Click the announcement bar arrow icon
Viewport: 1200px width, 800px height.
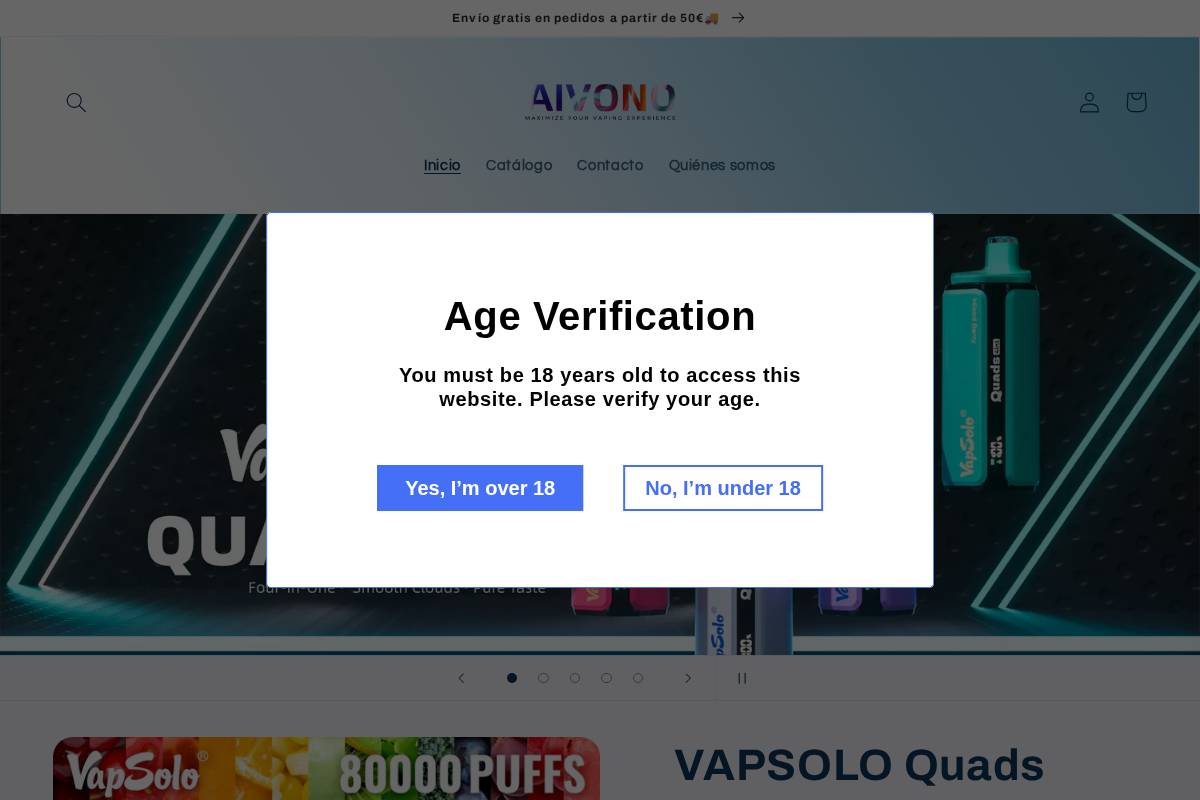coord(738,18)
